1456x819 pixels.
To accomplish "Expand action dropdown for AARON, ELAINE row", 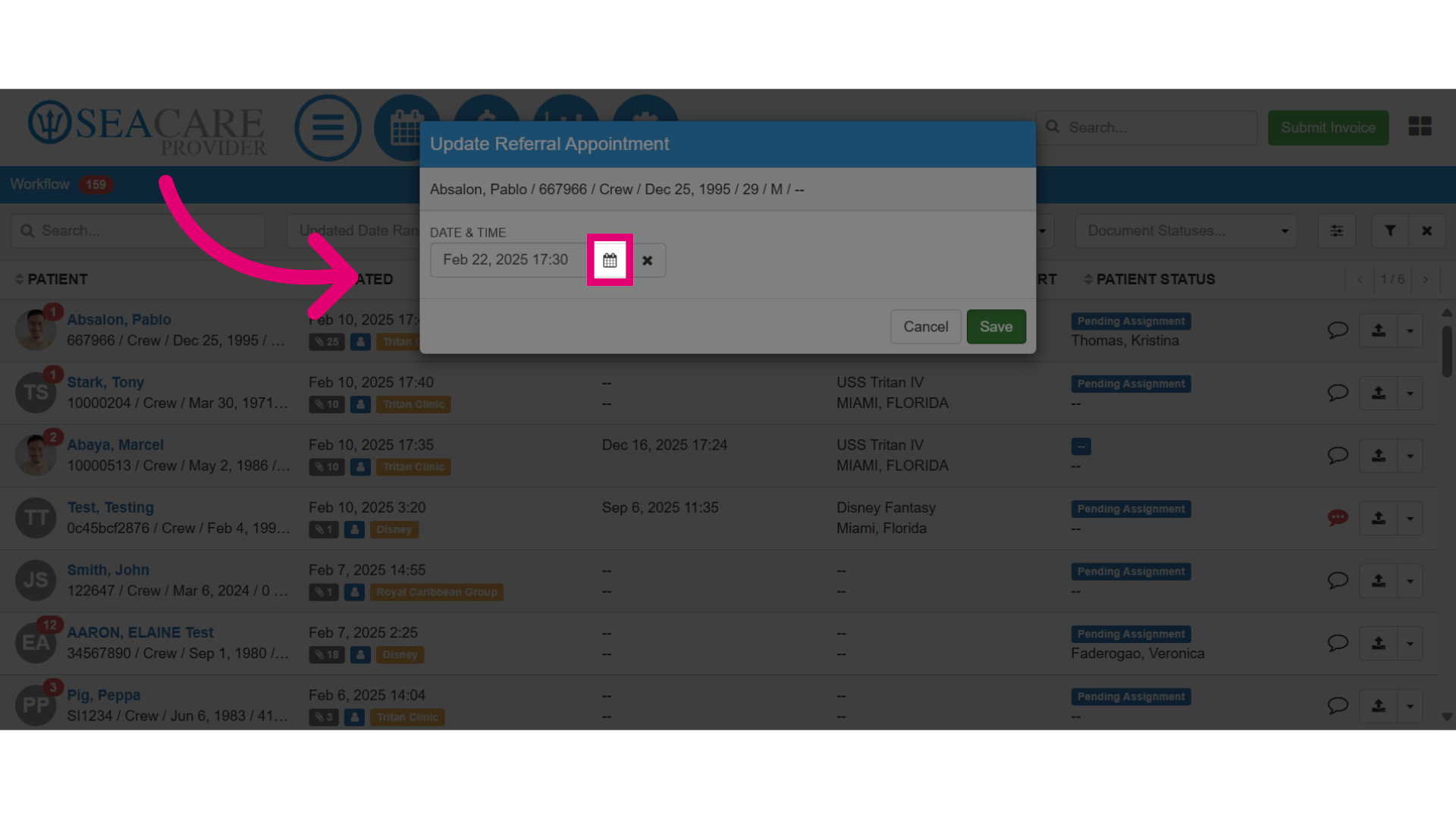I will (x=1410, y=643).
